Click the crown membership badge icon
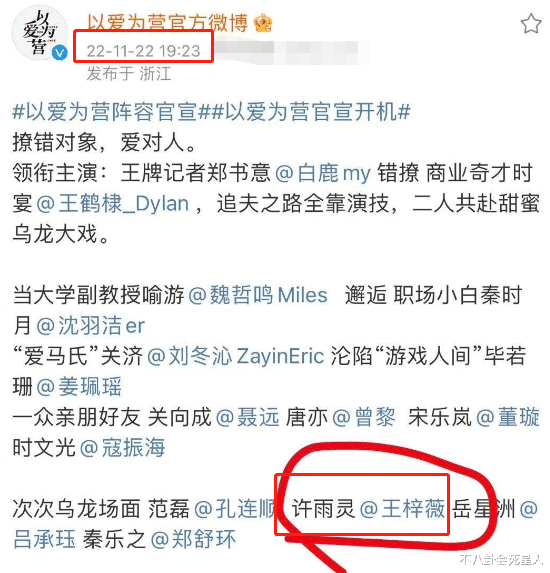Screen dimensions: 550x573 pos(263,24)
